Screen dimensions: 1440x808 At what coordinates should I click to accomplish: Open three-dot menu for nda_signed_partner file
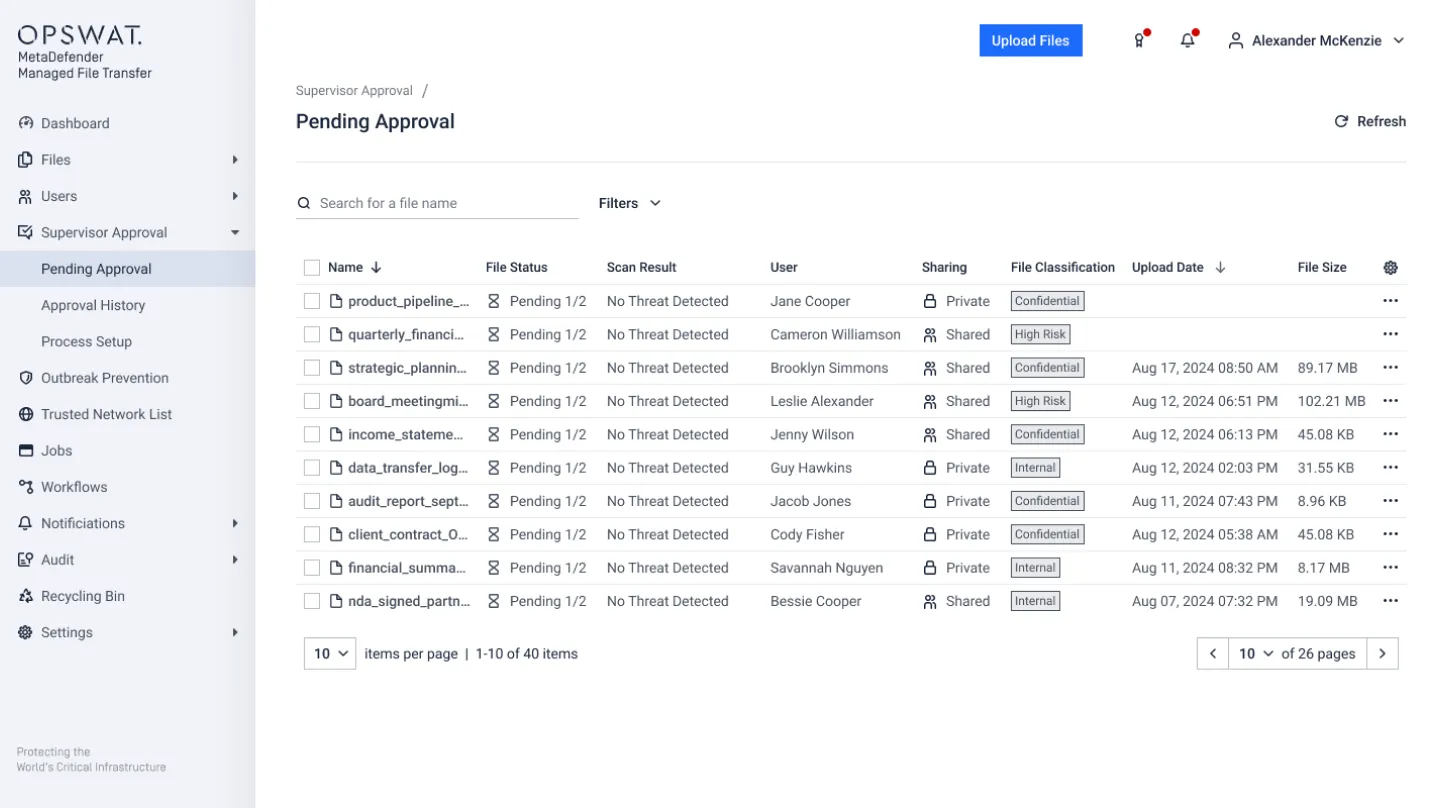pos(1390,601)
